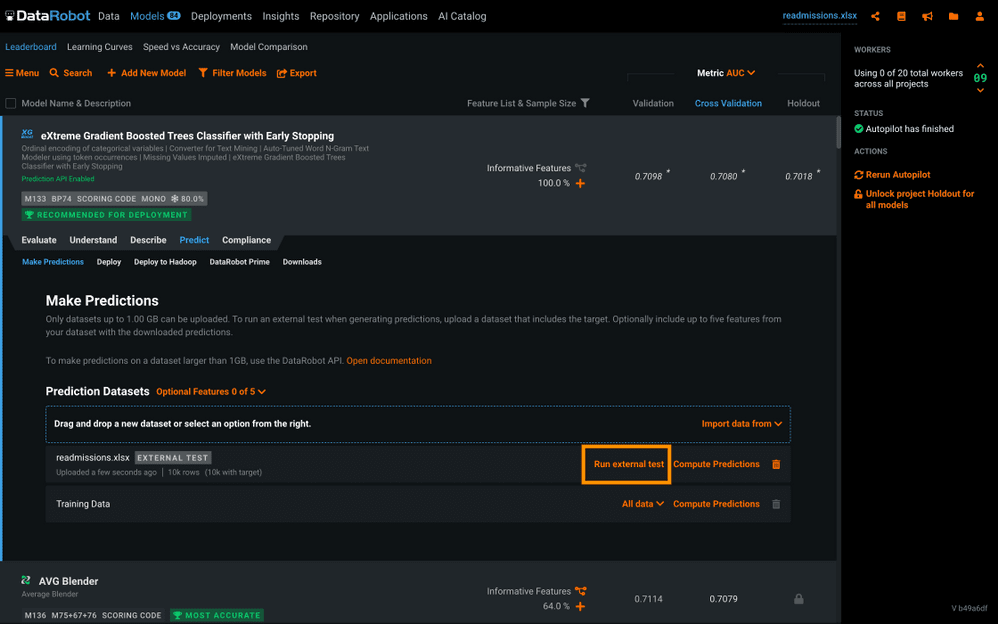Open the Applications page

point(398,17)
